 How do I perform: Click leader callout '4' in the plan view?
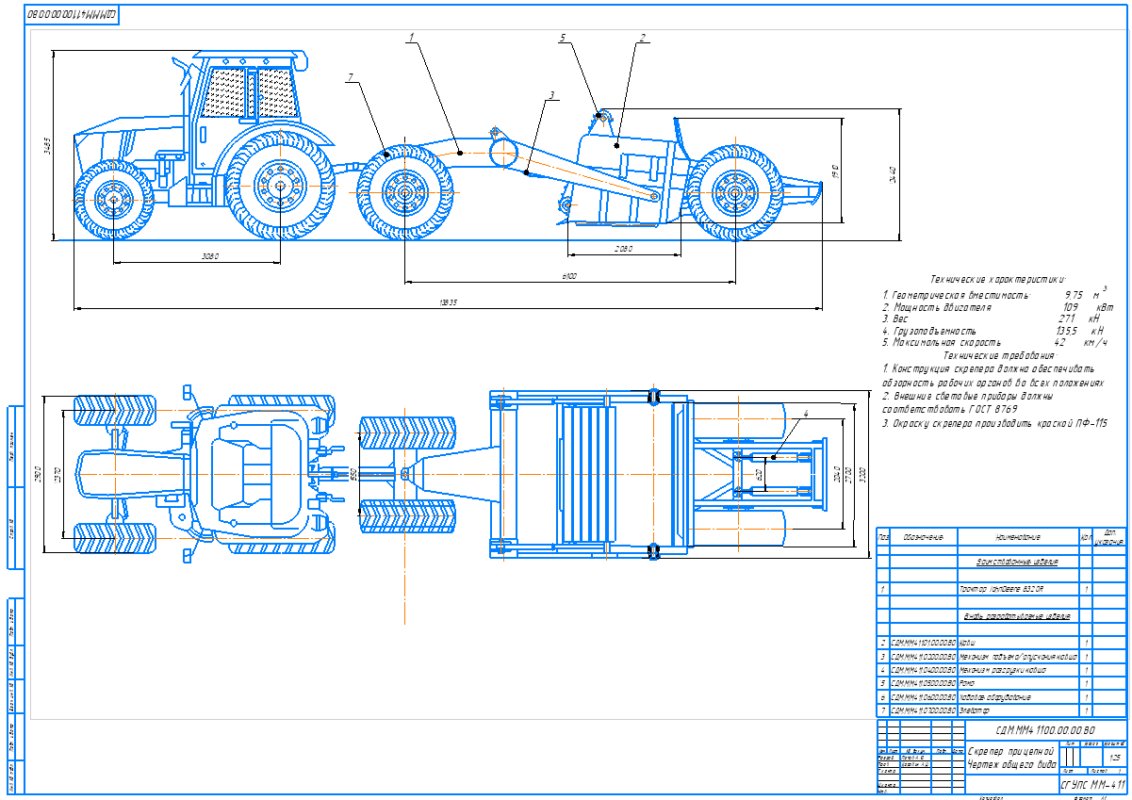pos(806,414)
